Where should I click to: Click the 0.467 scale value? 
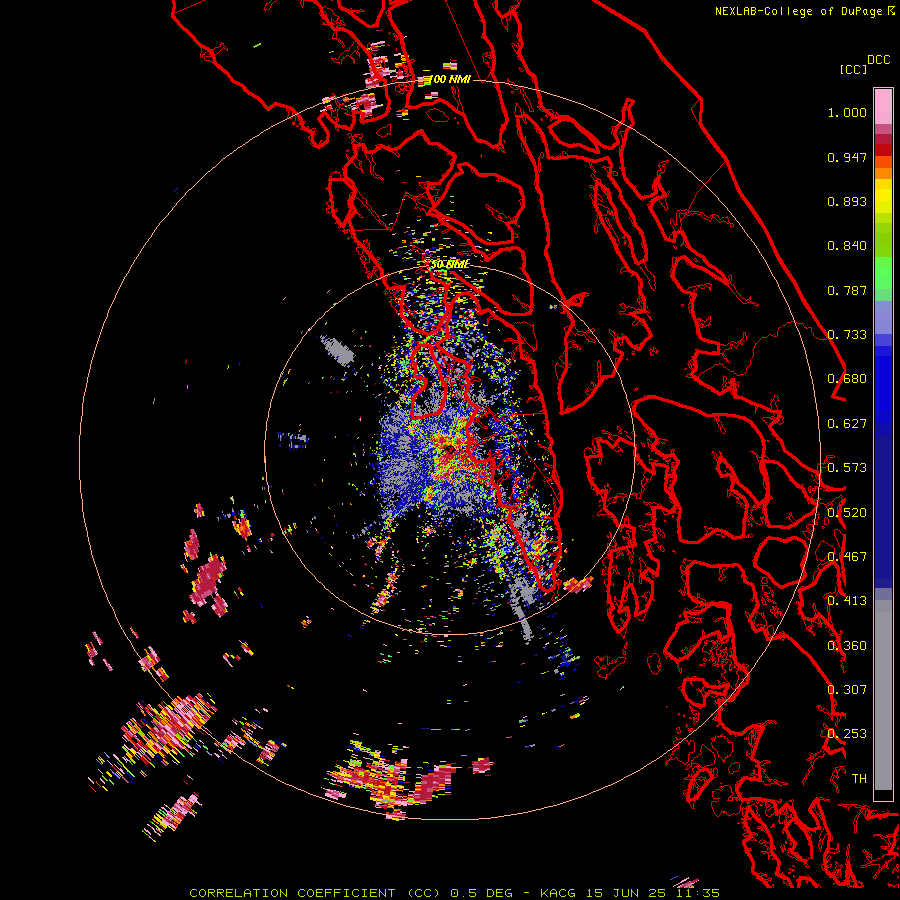(x=847, y=557)
